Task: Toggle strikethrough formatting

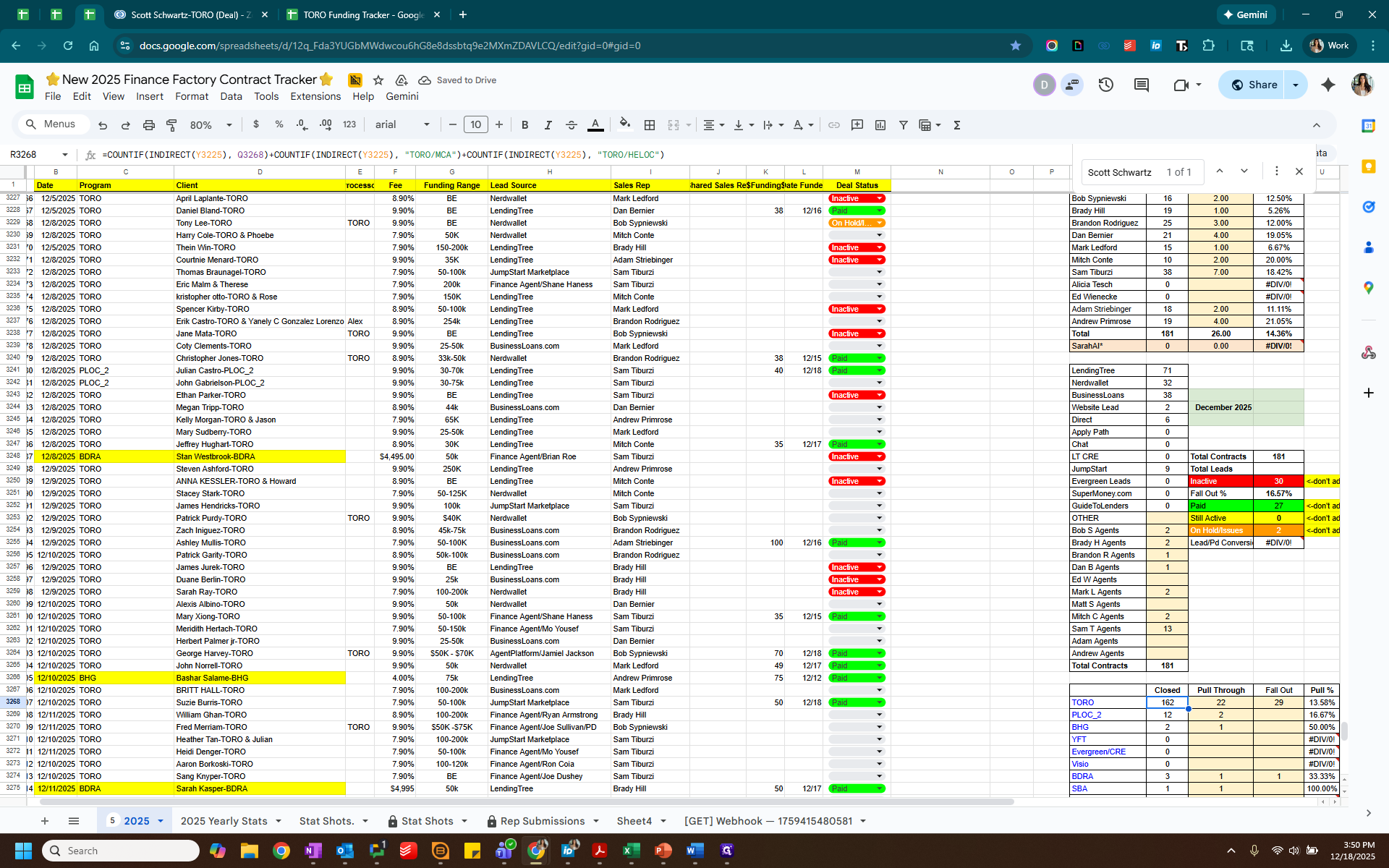Action: (x=571, y=125)
